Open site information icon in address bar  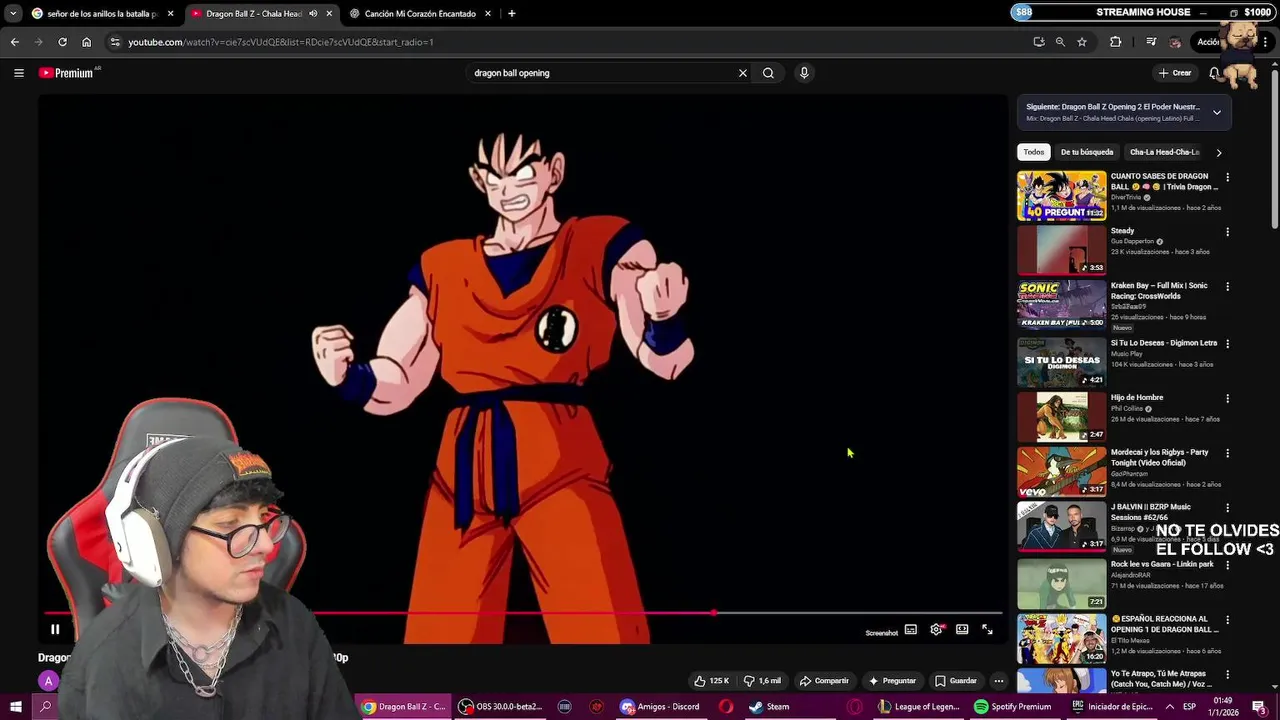pyautogui.click(x=115, y=42)
